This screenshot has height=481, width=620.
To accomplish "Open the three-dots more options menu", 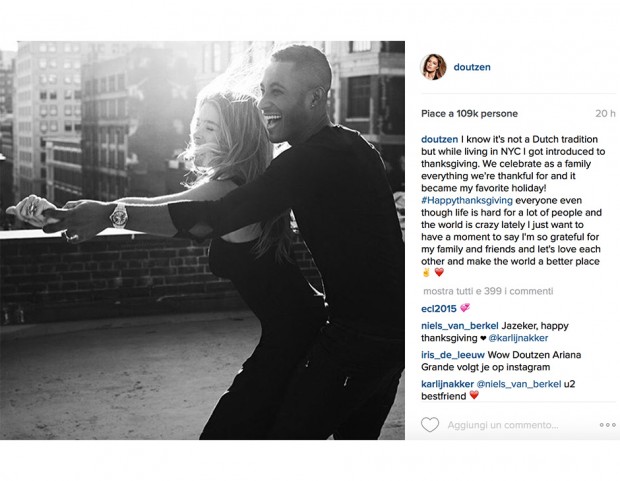I will click(x=607, y=425).
